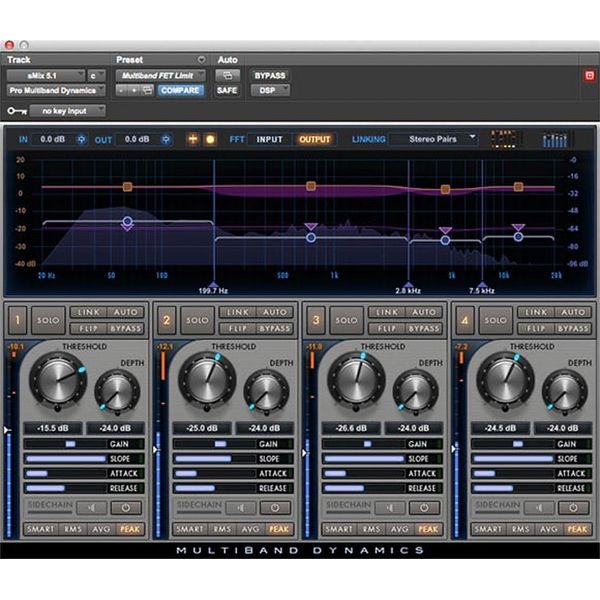Click the band 2 number button
The height and width of the screenshot is (600, 600).
pyautogui.click(x=167, y=320)
